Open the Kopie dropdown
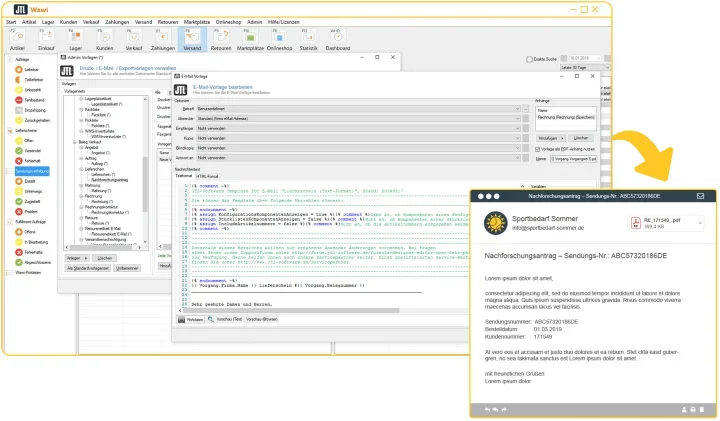This screenshot has height=421, width=720. [359, 138]
